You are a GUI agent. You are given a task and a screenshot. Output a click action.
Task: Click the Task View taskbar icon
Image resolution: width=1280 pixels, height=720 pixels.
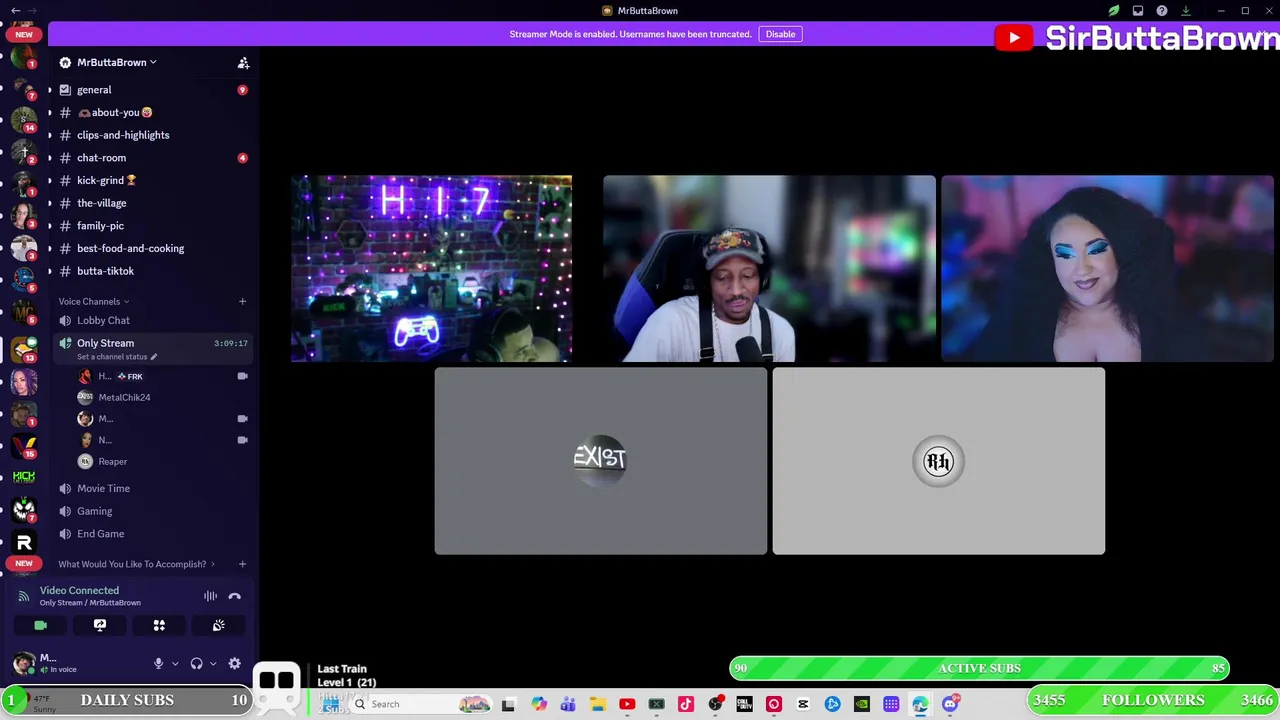508,704
